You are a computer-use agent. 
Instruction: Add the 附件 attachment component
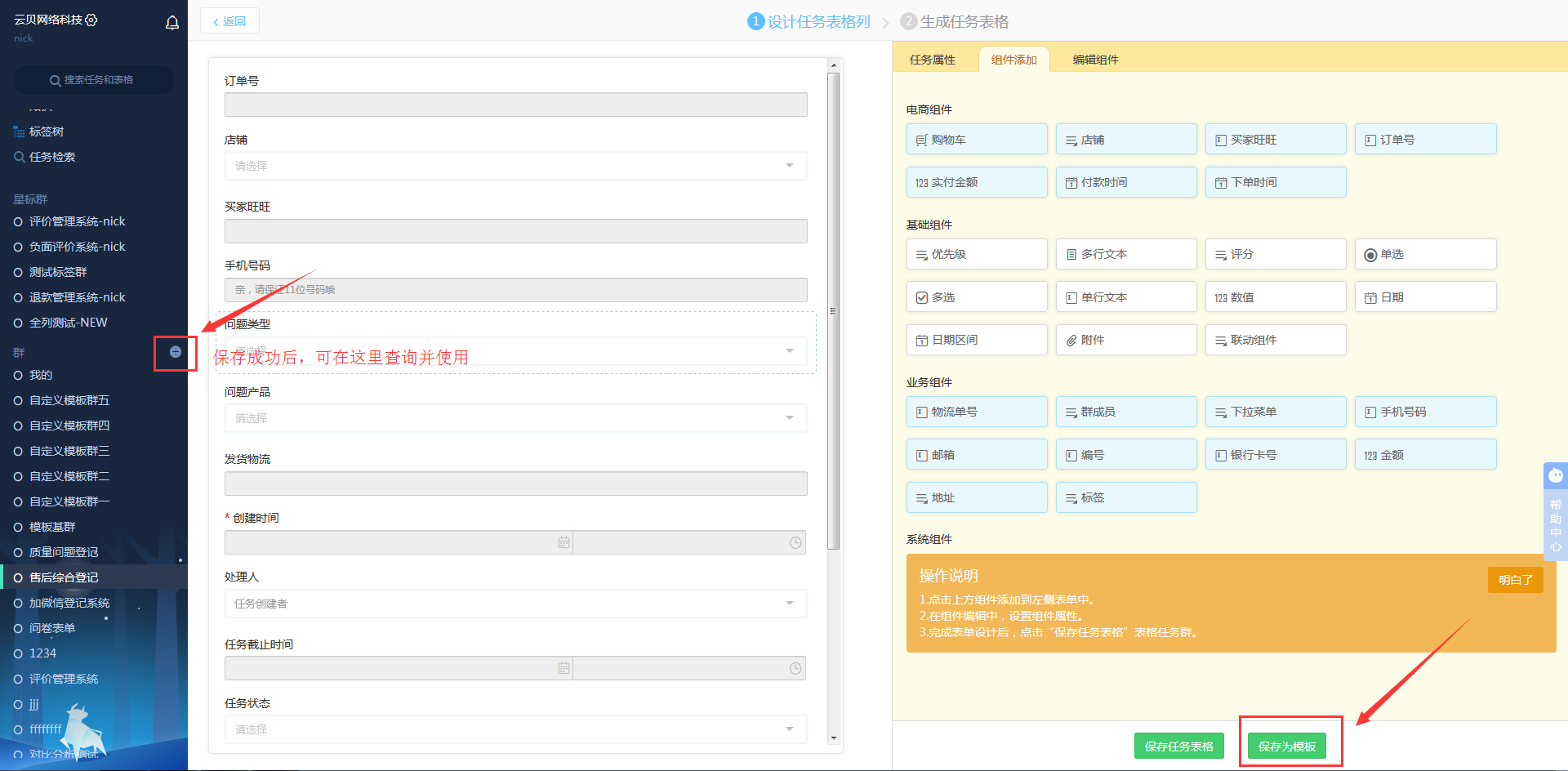point(1125,340)
